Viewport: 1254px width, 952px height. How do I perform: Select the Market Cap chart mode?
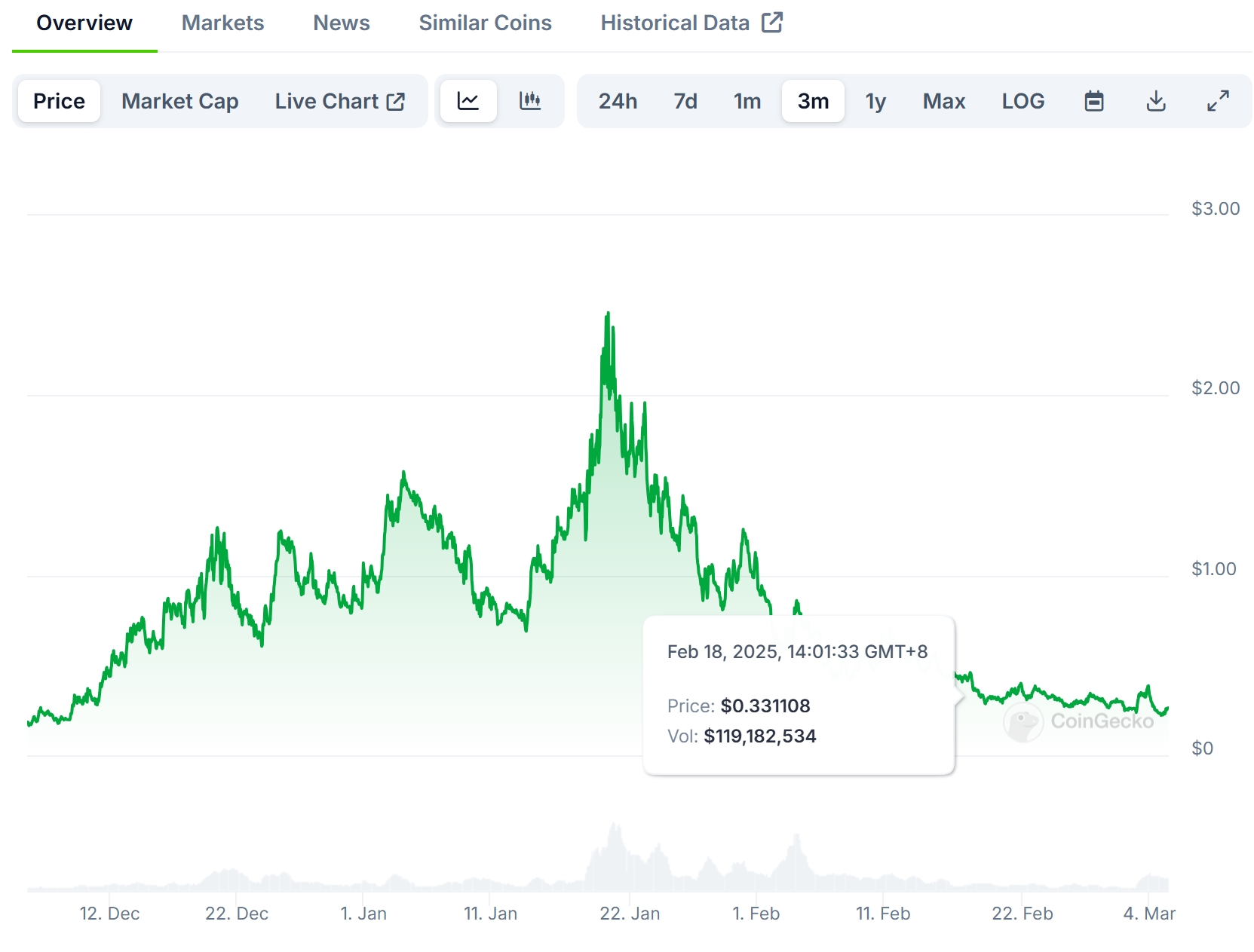pyautogui.click(x=180, y=101)
